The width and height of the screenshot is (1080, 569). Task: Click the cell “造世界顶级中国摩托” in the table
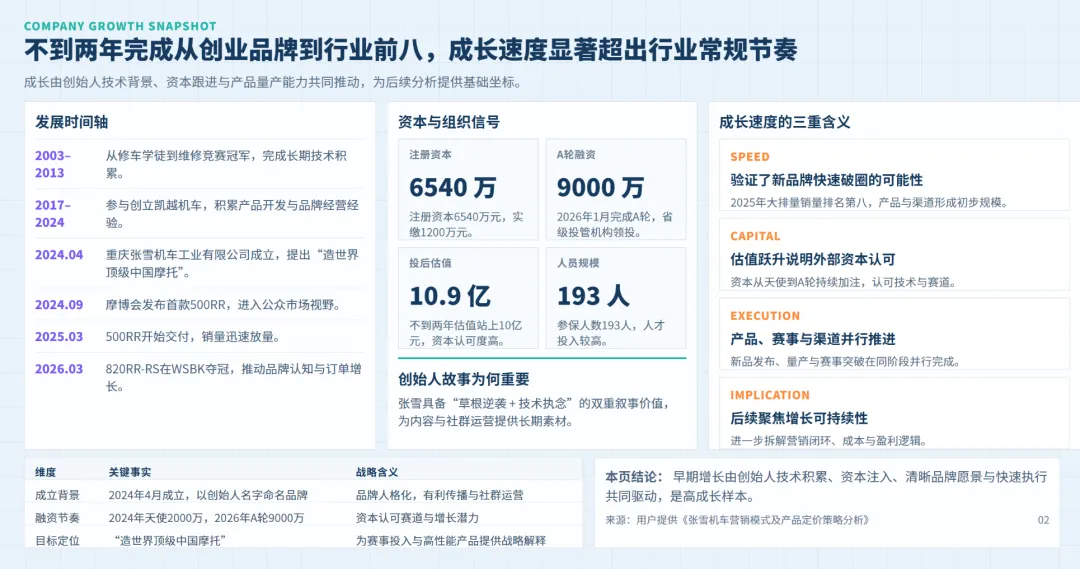(x=170, y=541)
